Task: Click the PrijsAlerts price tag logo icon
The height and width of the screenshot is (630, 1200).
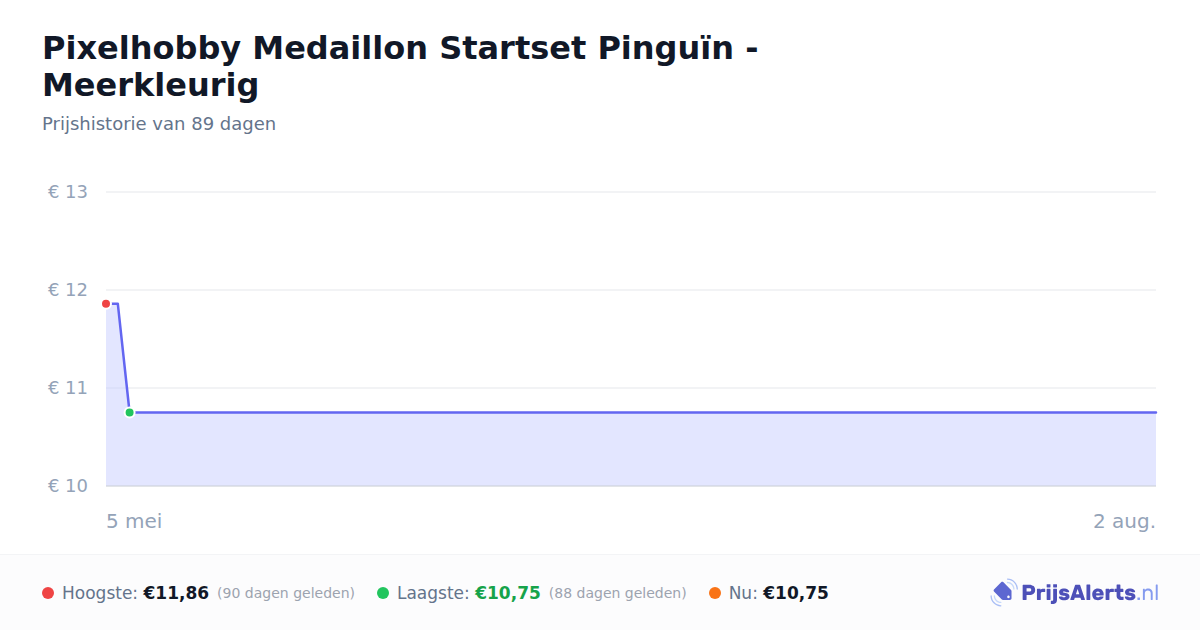Action: tap(1003, 593)
